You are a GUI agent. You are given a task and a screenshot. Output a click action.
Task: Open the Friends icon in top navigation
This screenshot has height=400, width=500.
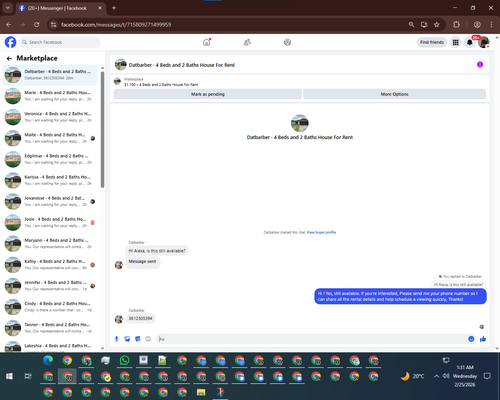[x=247, y=42]
